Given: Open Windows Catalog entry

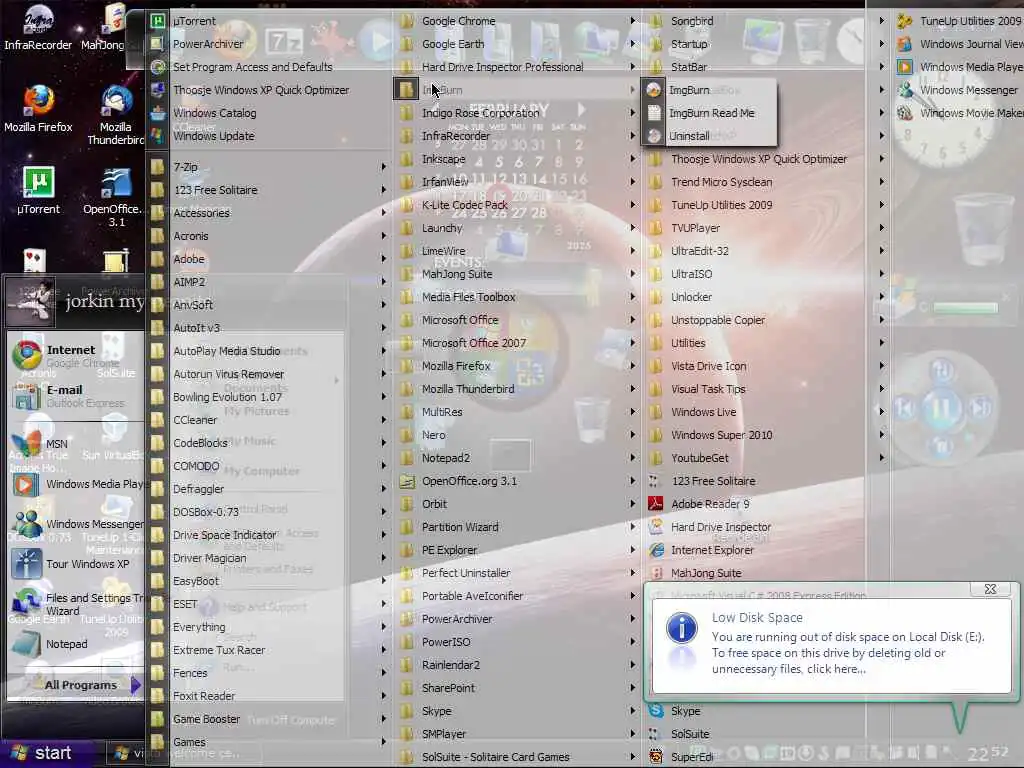Looking at the screenshot, I should pyautogui.click(x=269, y=113).
